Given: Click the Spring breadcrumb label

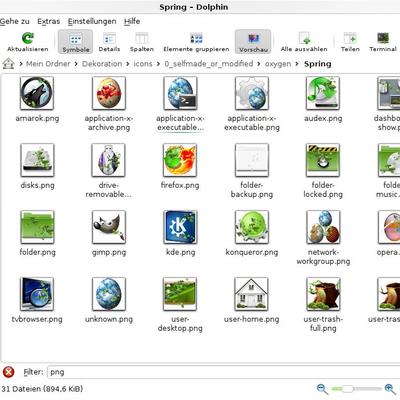Looking at the screenshot, I should tap(318, 64).
